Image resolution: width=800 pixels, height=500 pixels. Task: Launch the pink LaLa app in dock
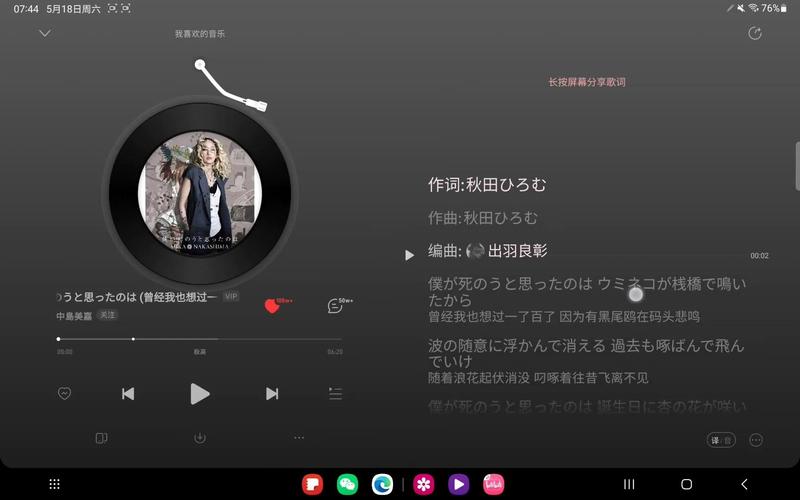(494, 484)
